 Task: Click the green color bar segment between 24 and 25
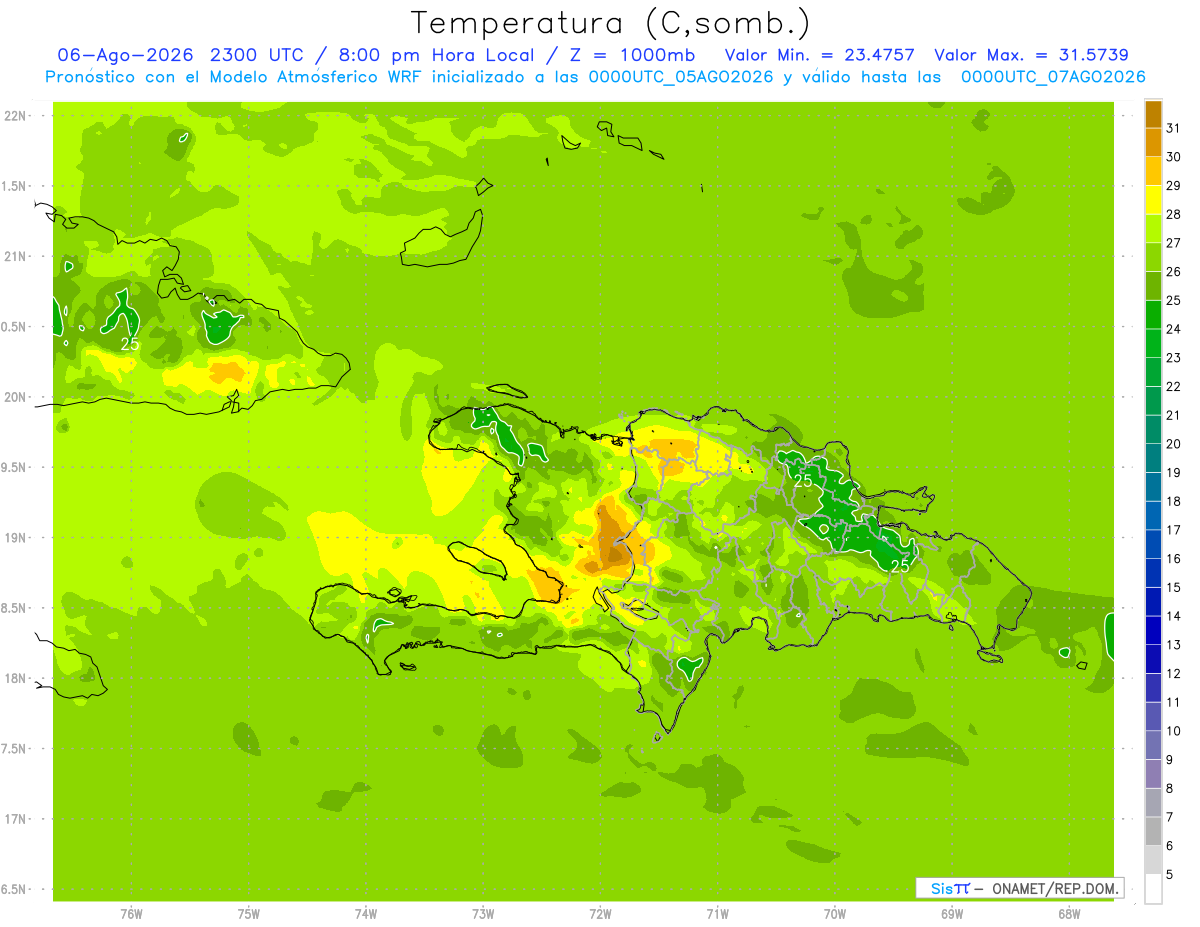tap(1153, 314)
